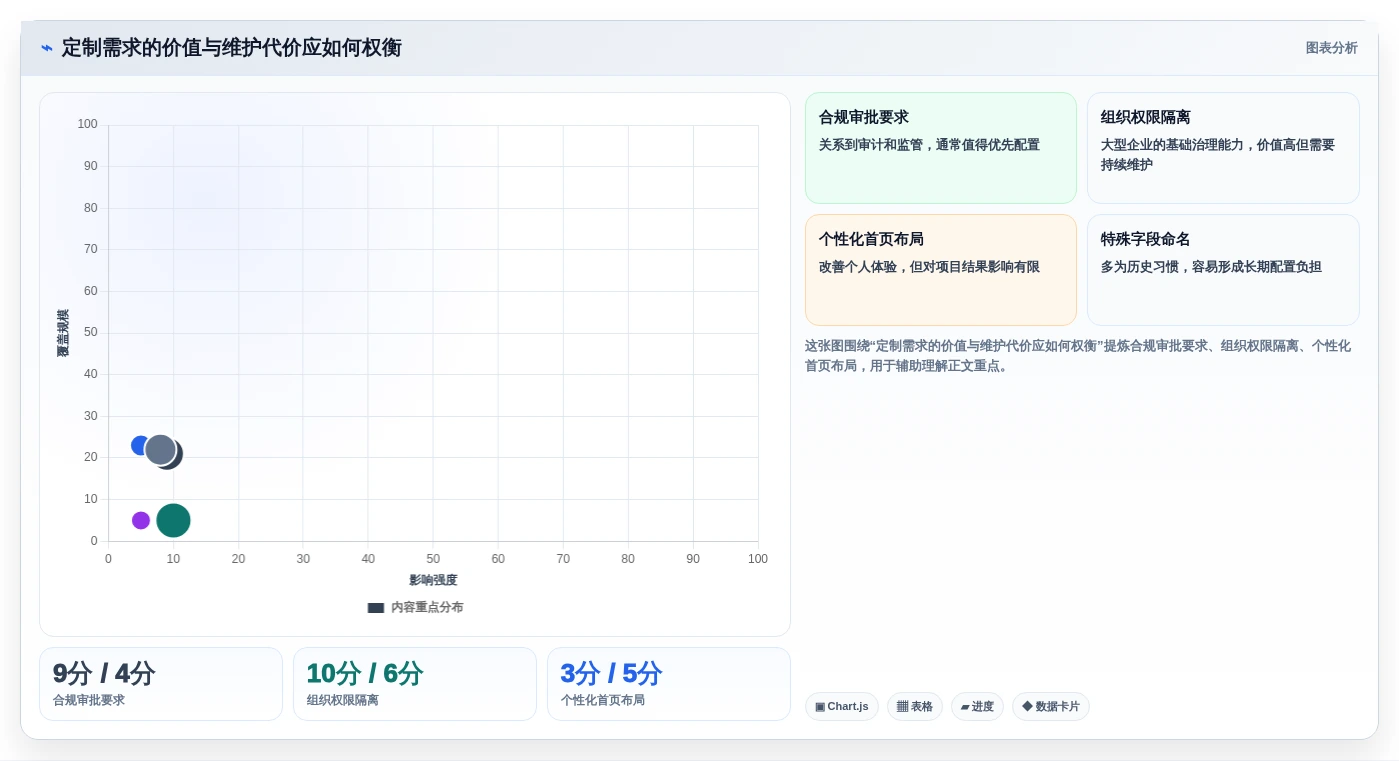
Task: Click the gray-slate bubble on the chart
Action: (160, 450)
